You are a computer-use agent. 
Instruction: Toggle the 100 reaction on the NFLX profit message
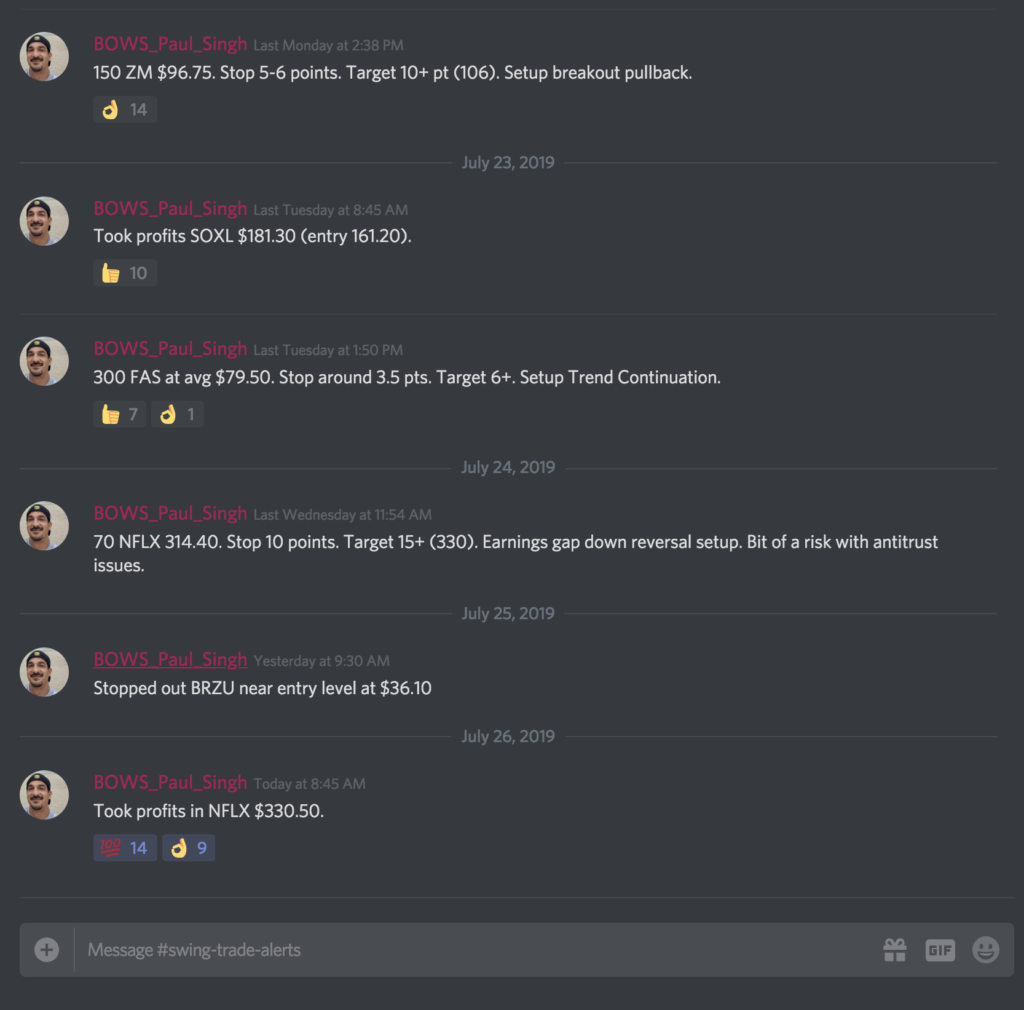click(124, 847)
